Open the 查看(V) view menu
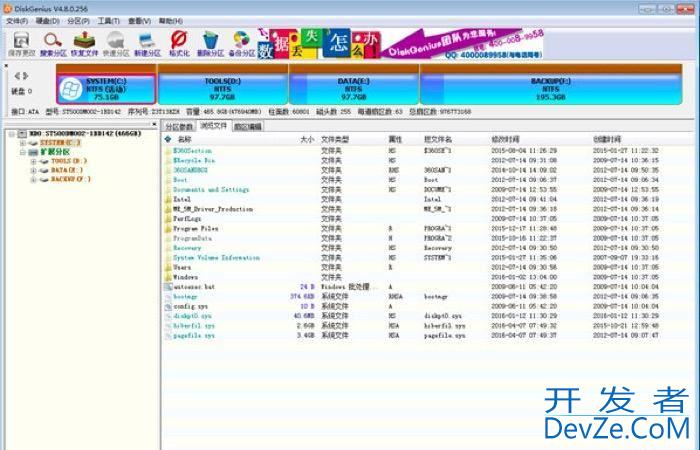Image resolution: width=700 pixels, height=450 pixels. (x=139, y=21)
